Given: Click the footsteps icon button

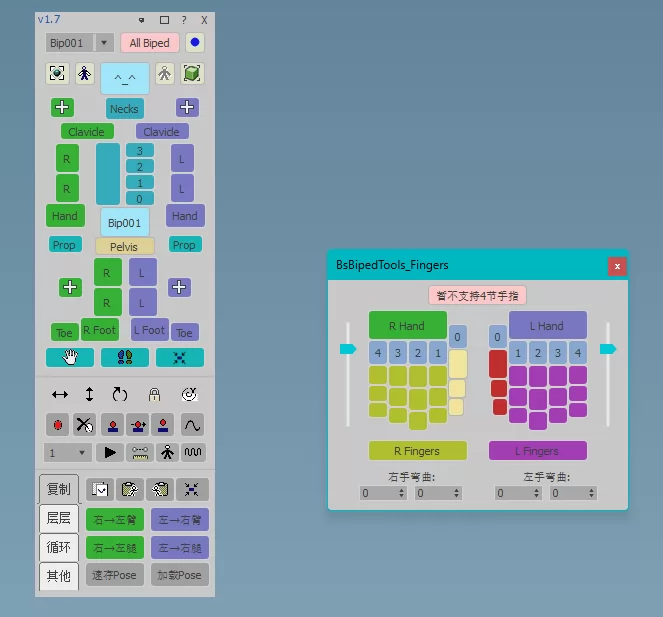Looking at the screenshot, I should pyautogui.click(x=125, y=357).
